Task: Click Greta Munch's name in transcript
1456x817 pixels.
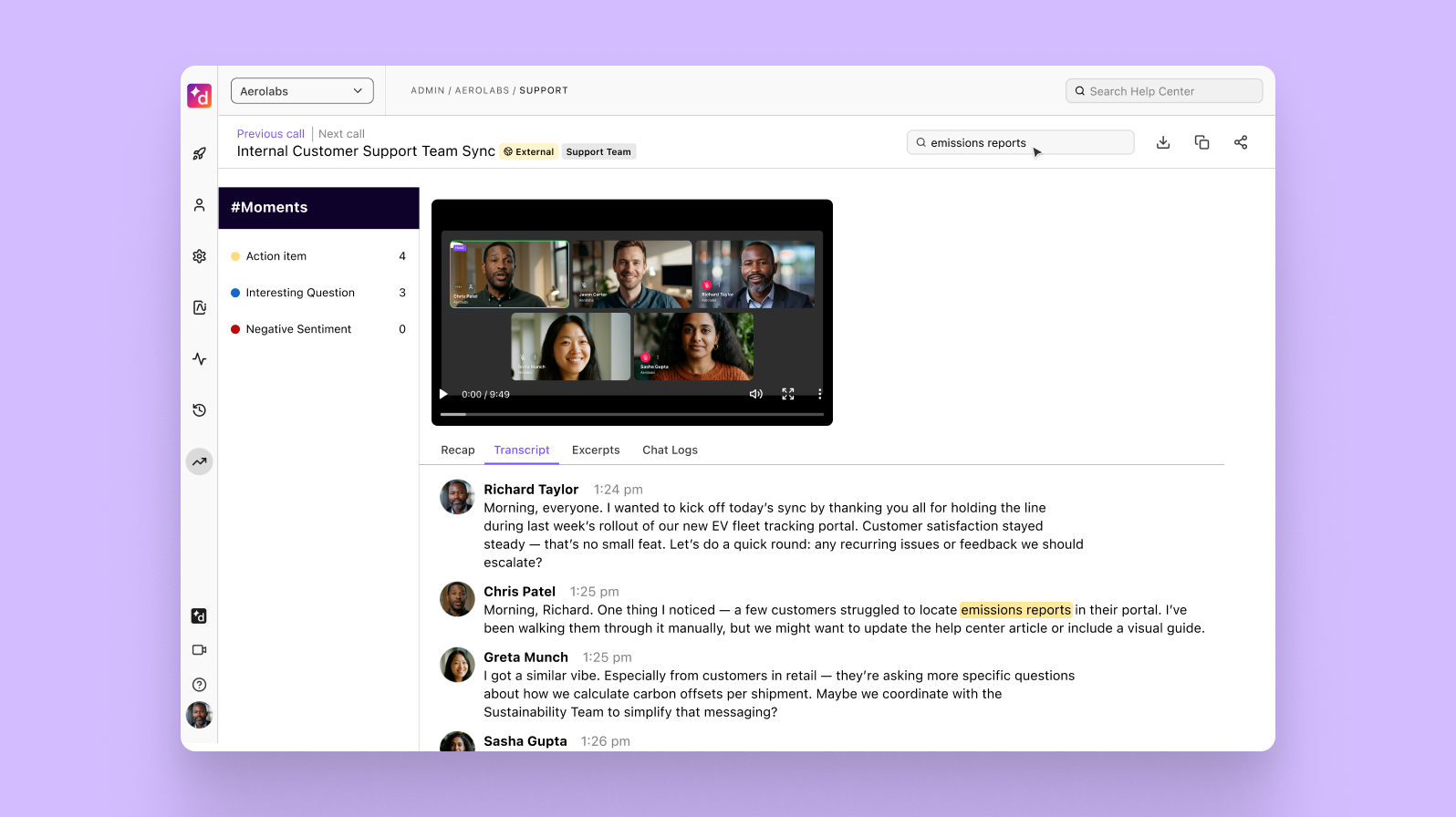Action: pos(525,657)
